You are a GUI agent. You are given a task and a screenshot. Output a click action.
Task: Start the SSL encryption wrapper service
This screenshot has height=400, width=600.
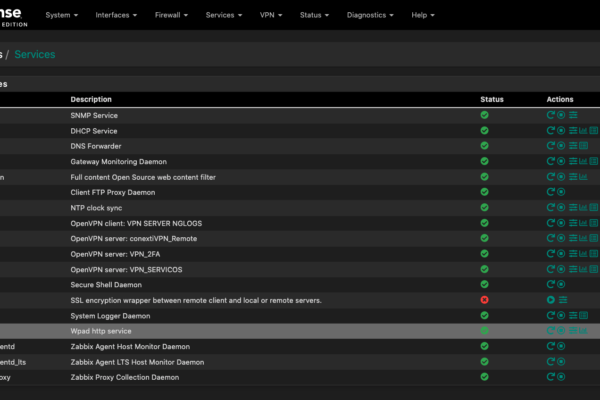[550, 300]
